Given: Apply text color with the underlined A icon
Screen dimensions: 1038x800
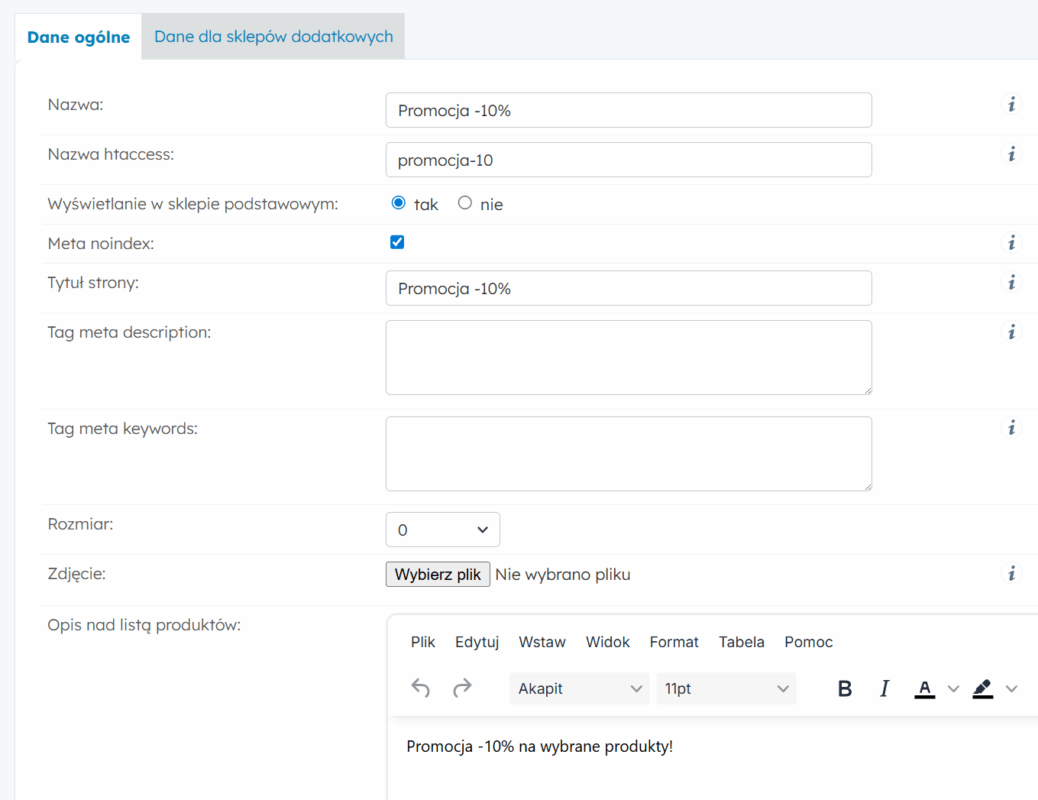Looking at the screenshot, I should click(x=925, y=688).
